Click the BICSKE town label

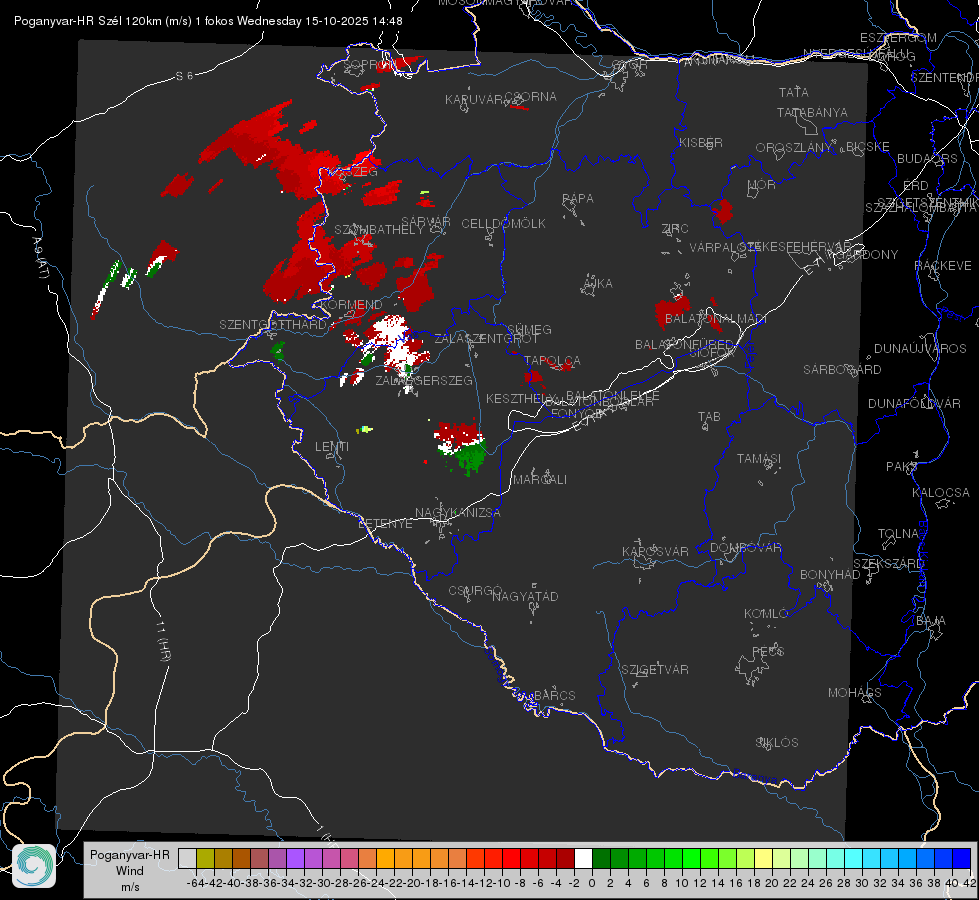click(x=868, y=147)
